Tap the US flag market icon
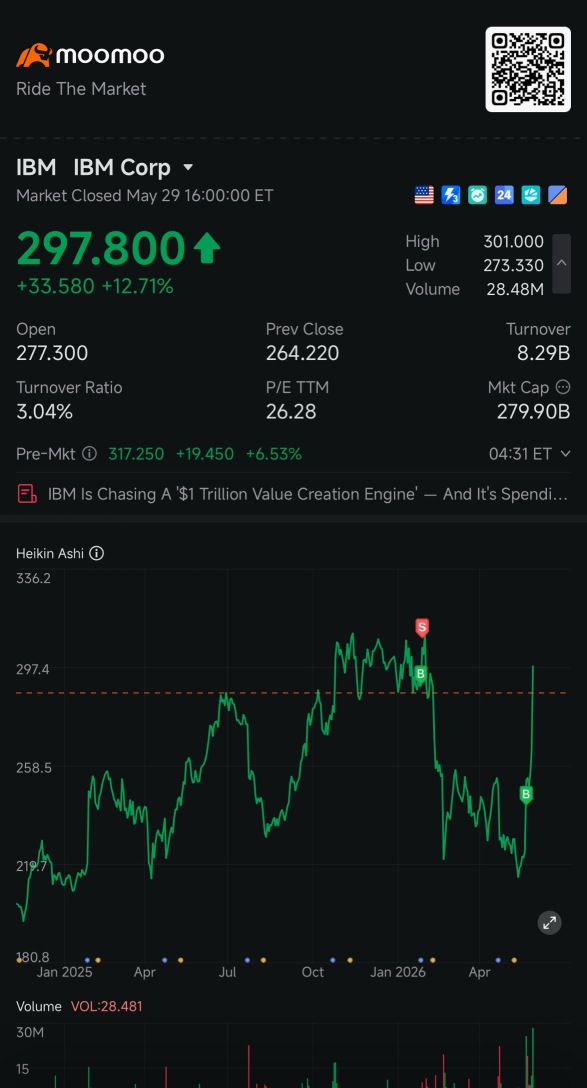This screenshot has width=587, height=1088. coord(424,196)
